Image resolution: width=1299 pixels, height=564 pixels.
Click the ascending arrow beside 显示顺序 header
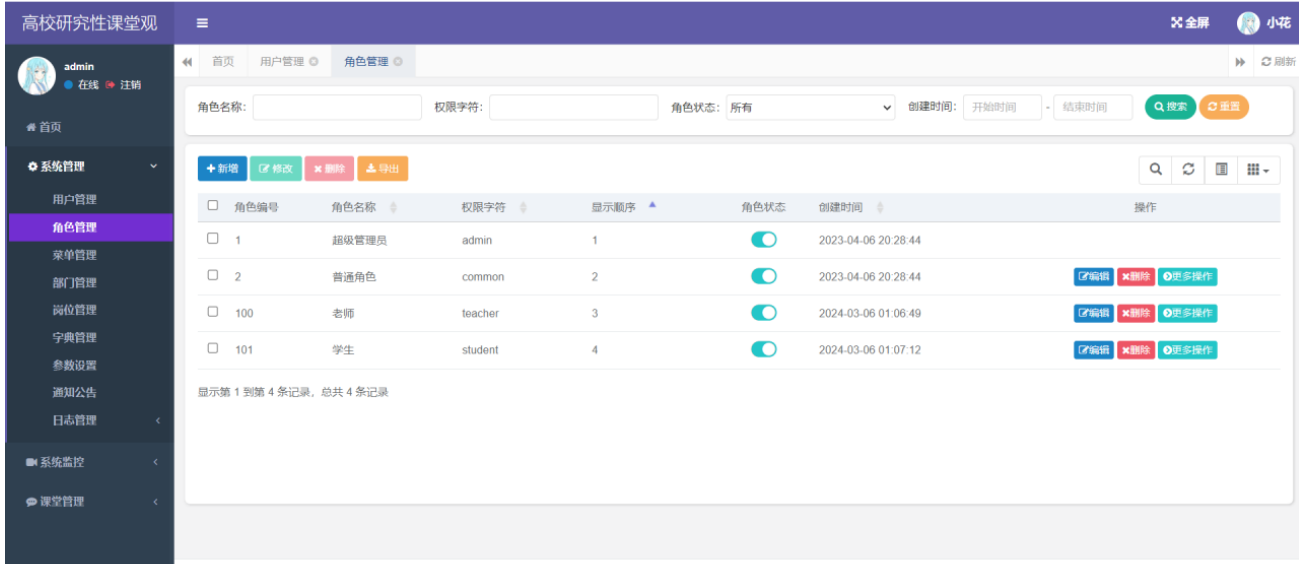click(x=652, y=205)
